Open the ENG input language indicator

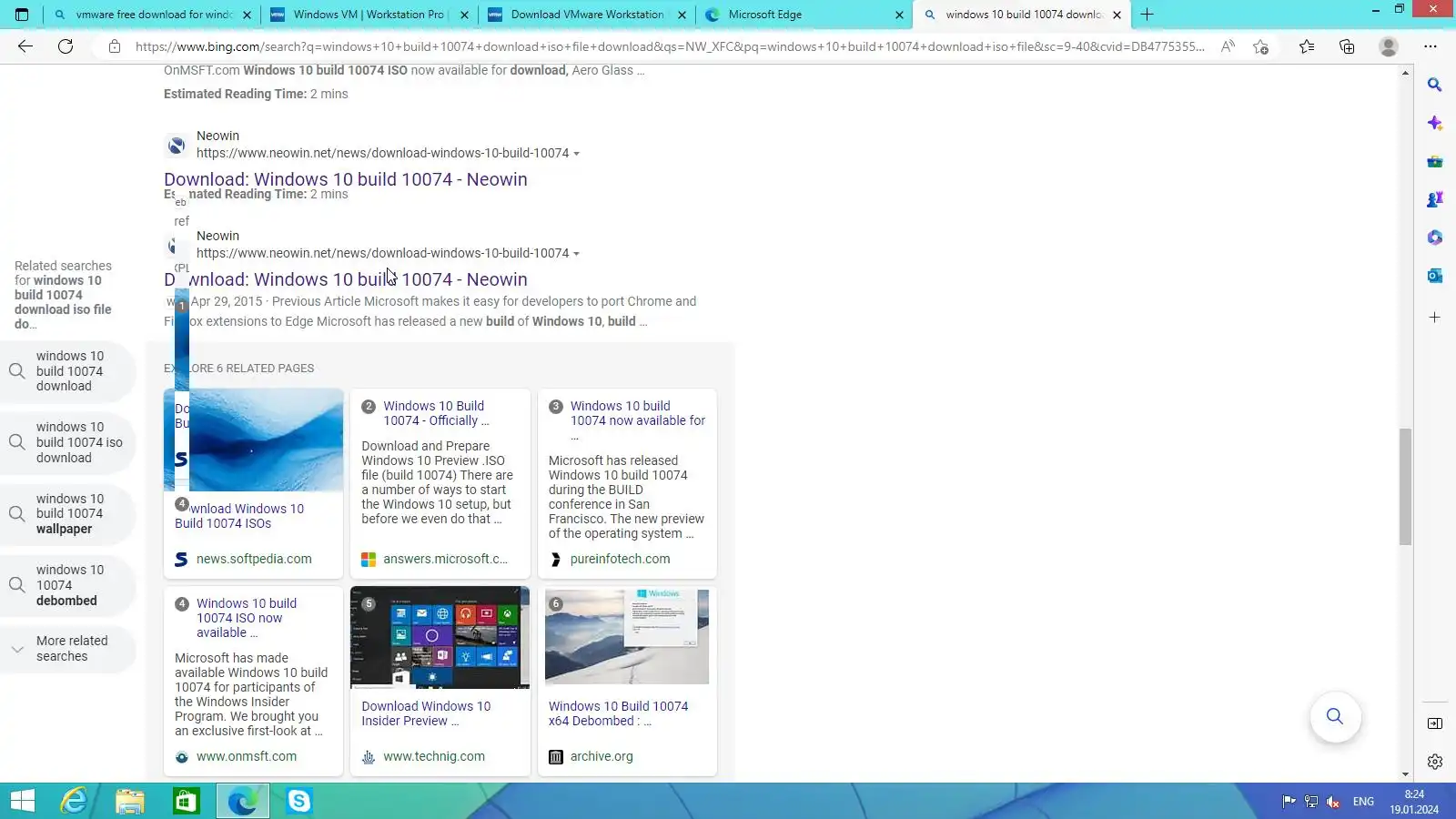click(1363, 802)
